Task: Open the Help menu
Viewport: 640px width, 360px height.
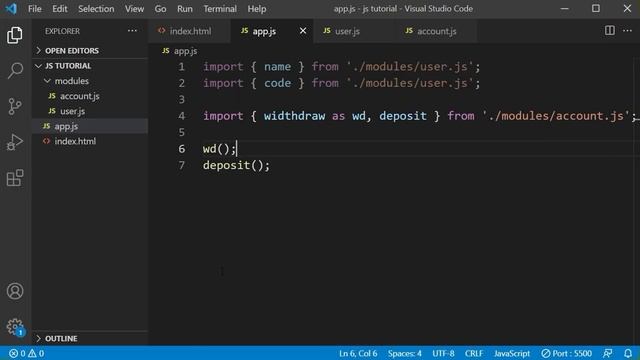Action: 257,9
